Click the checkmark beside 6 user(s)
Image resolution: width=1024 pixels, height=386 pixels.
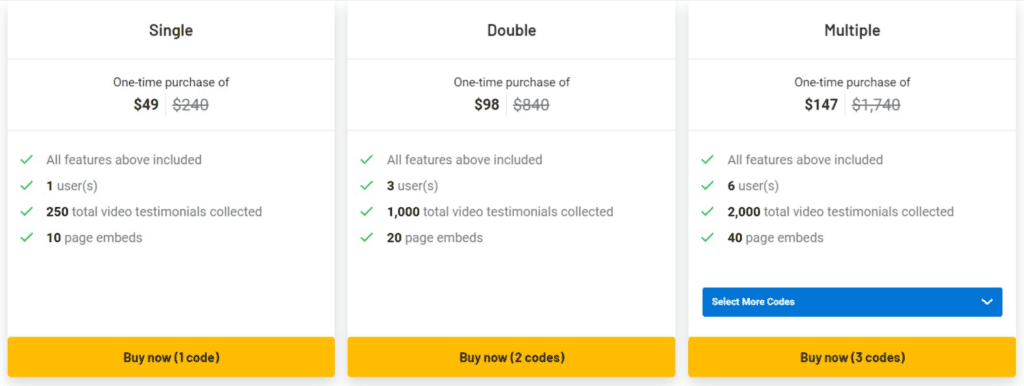708,185
